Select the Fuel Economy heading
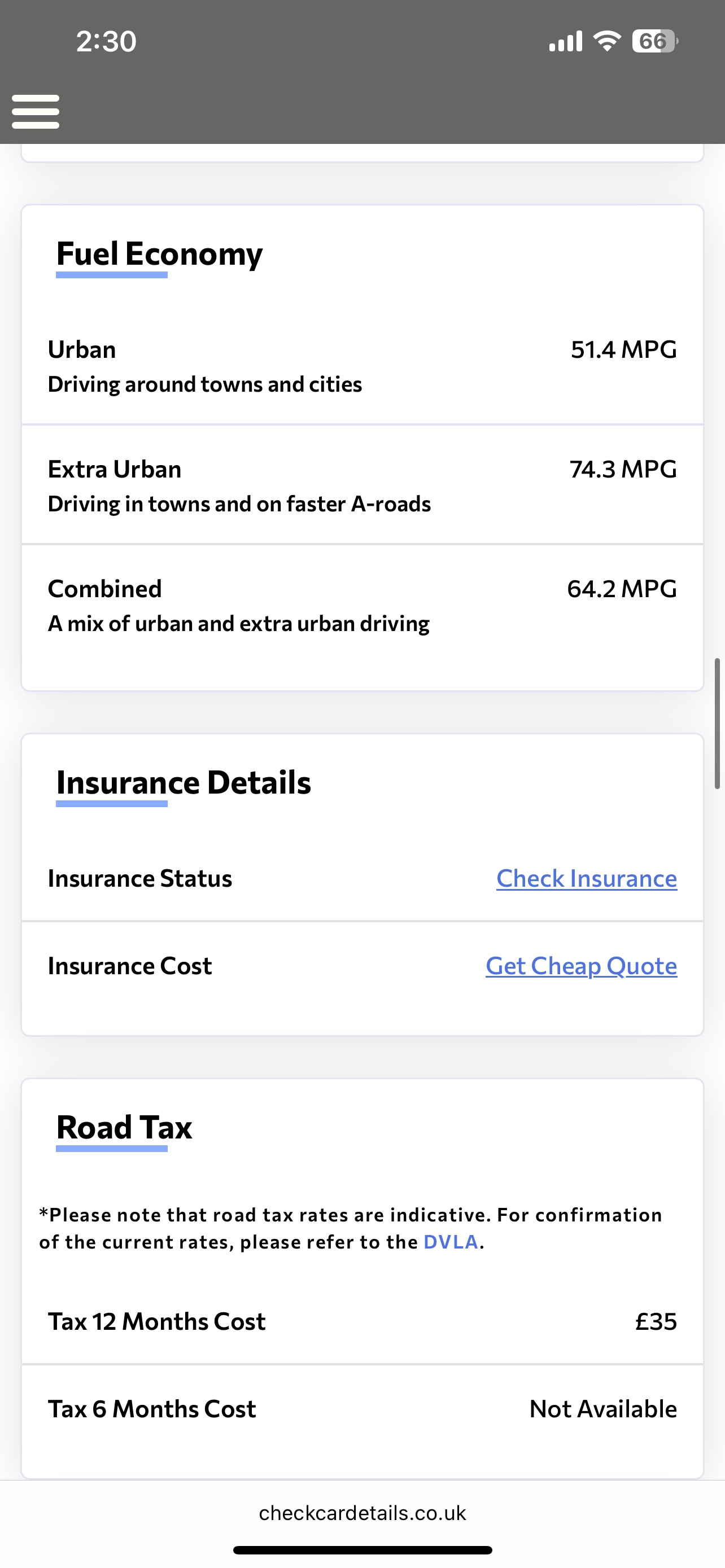Image resolution: width=725 pixels, height=1568 pixels. point(159,254)
